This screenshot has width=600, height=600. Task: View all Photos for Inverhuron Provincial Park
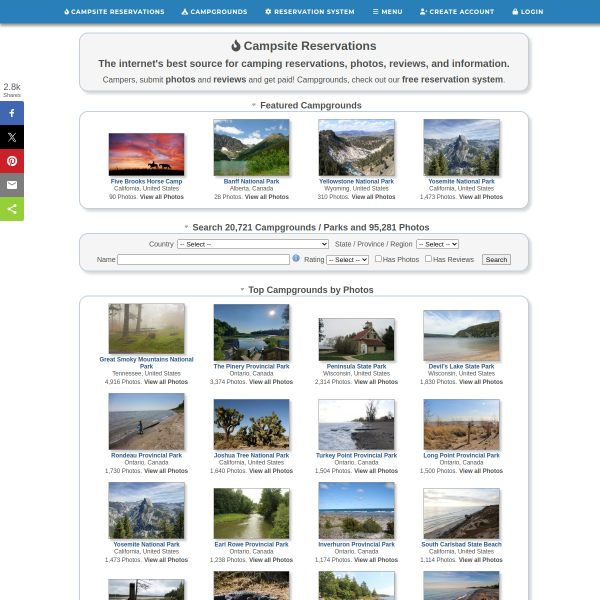coord(376,560)
